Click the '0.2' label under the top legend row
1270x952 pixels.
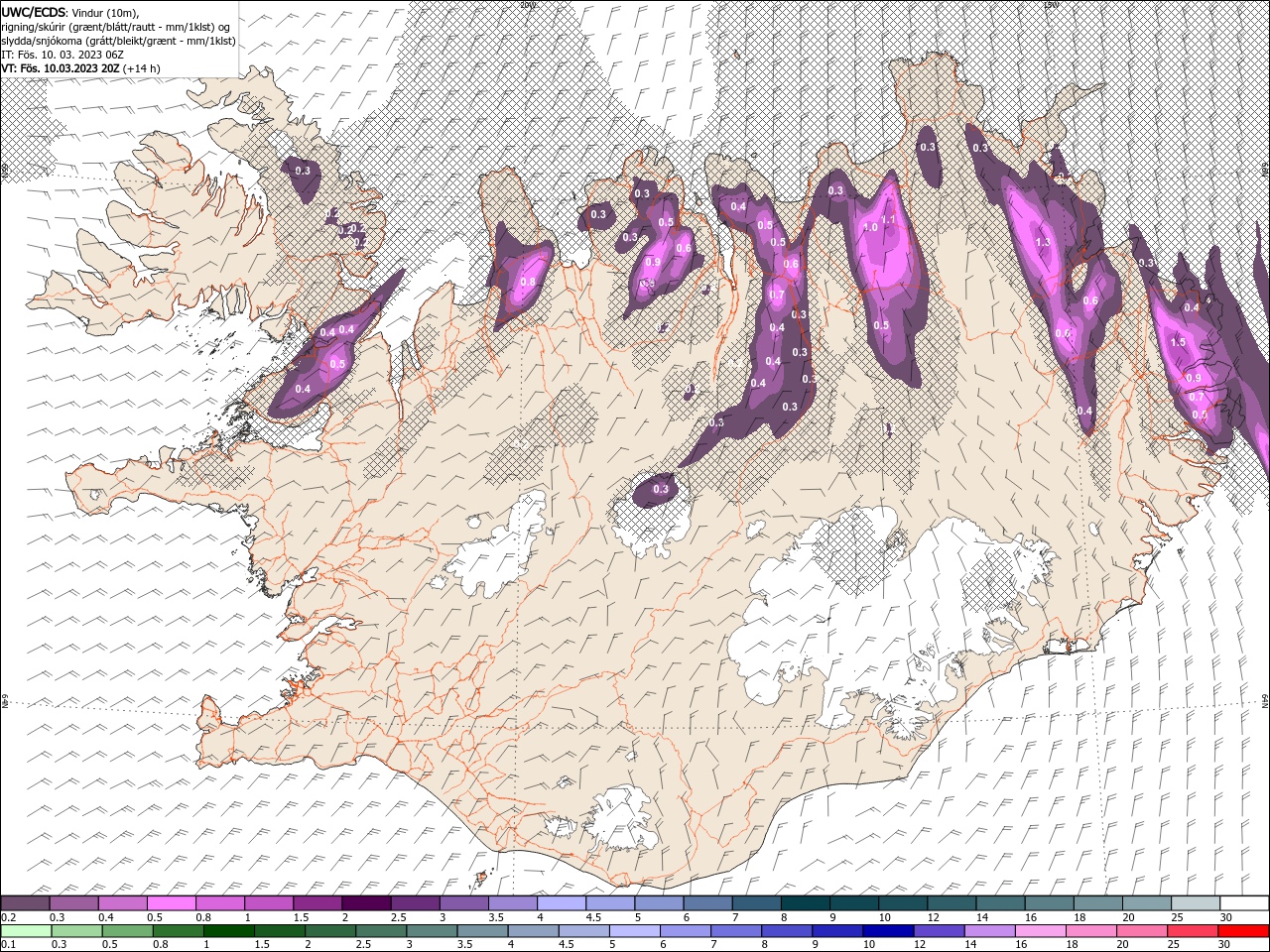tap(8, 917)
